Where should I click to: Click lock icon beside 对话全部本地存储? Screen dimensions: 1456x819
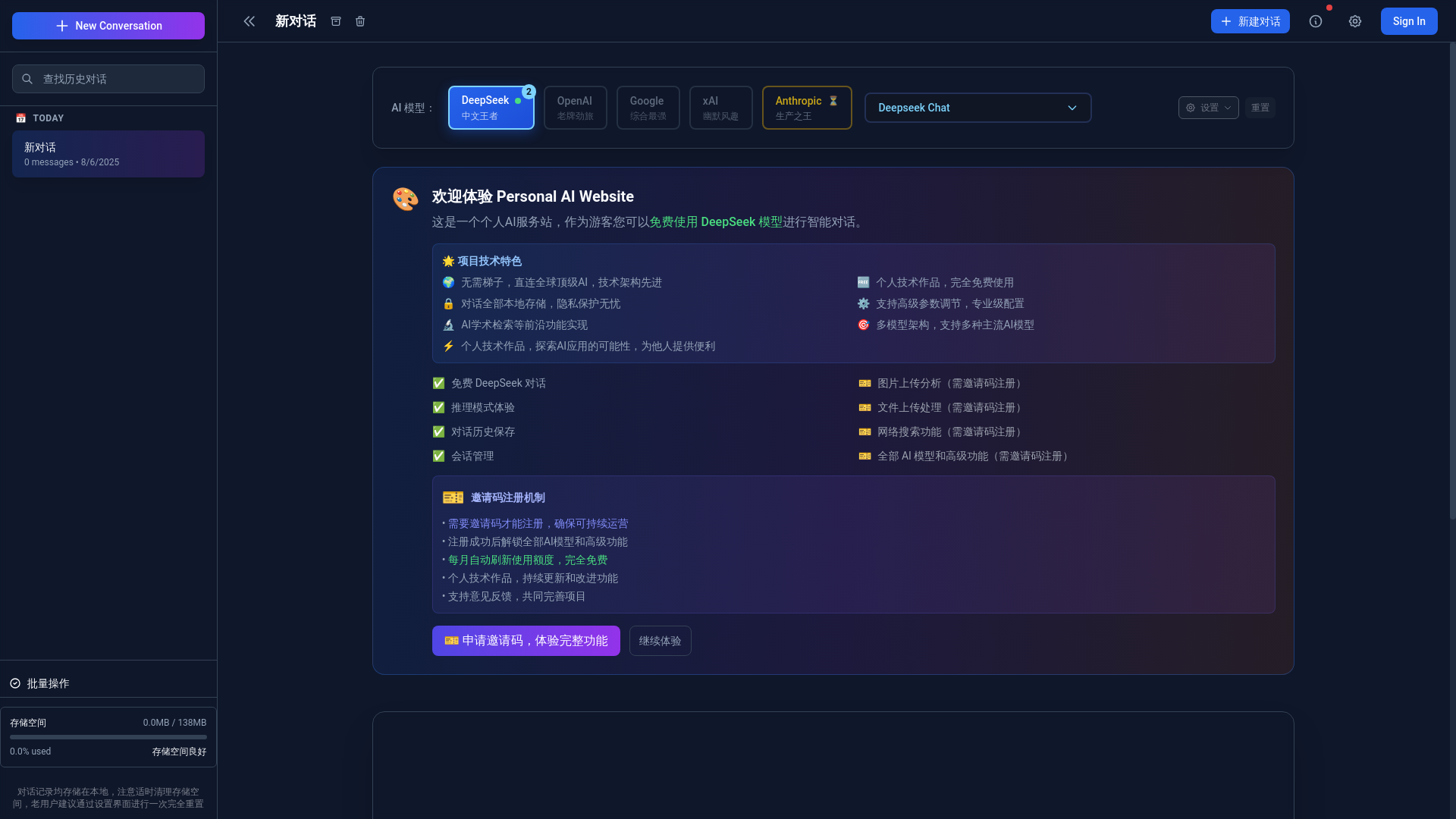coord(448,303)
